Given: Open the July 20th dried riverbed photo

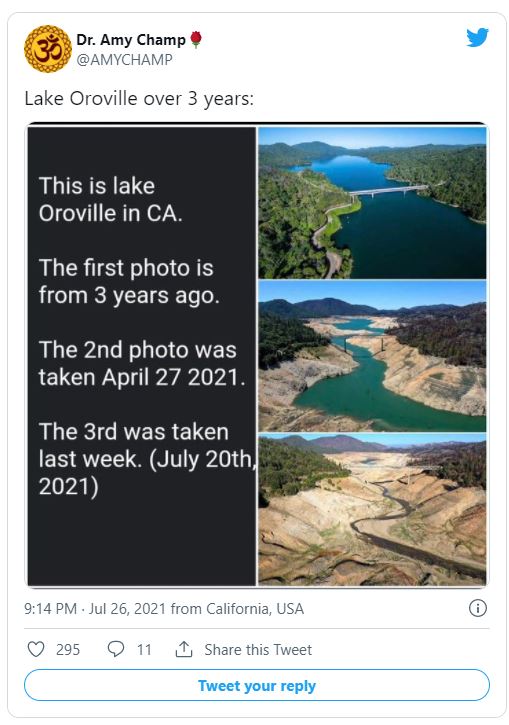Looking at the screenshot, I should (x=372, y=510).
